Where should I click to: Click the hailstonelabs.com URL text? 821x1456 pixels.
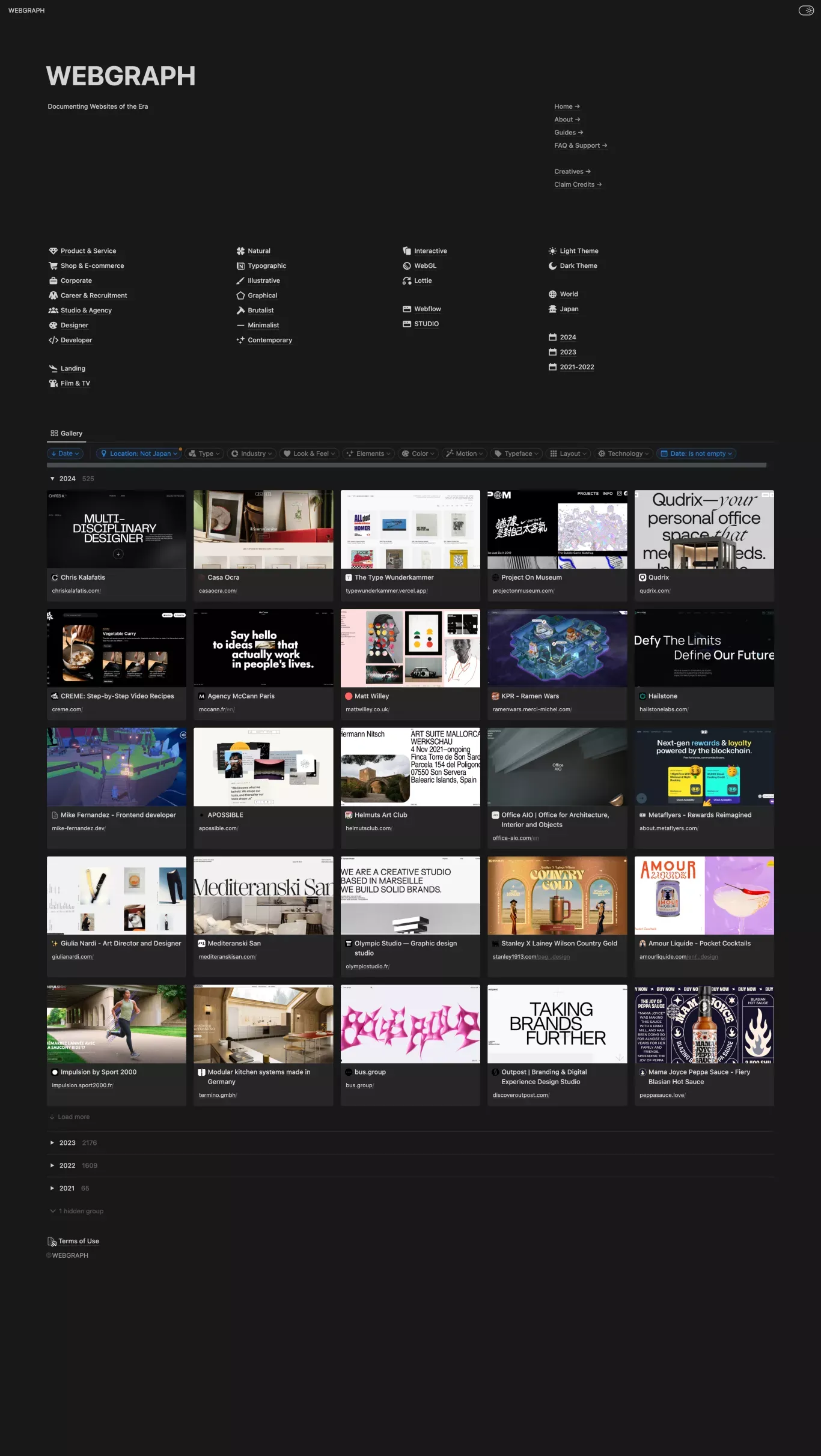pos(664,709)
